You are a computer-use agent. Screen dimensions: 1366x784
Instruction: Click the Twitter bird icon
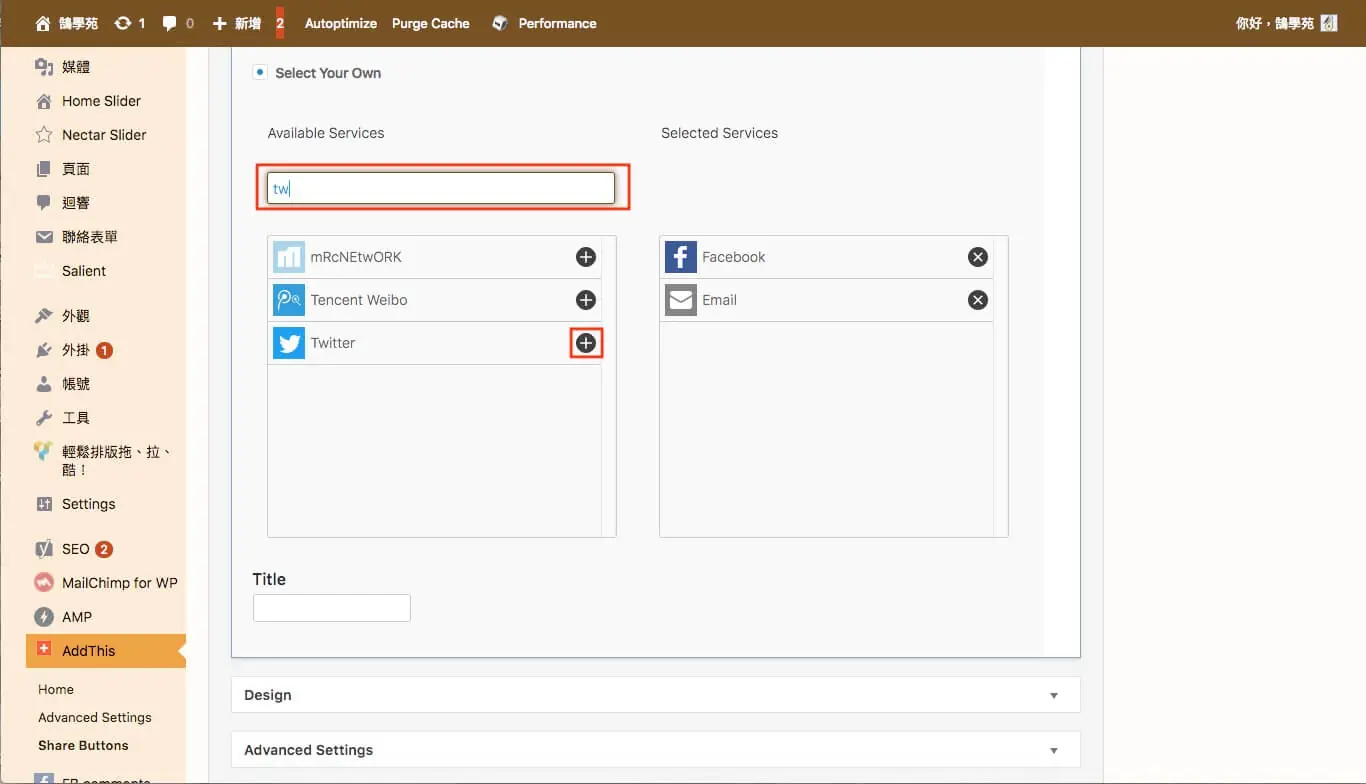coord(289,343)
